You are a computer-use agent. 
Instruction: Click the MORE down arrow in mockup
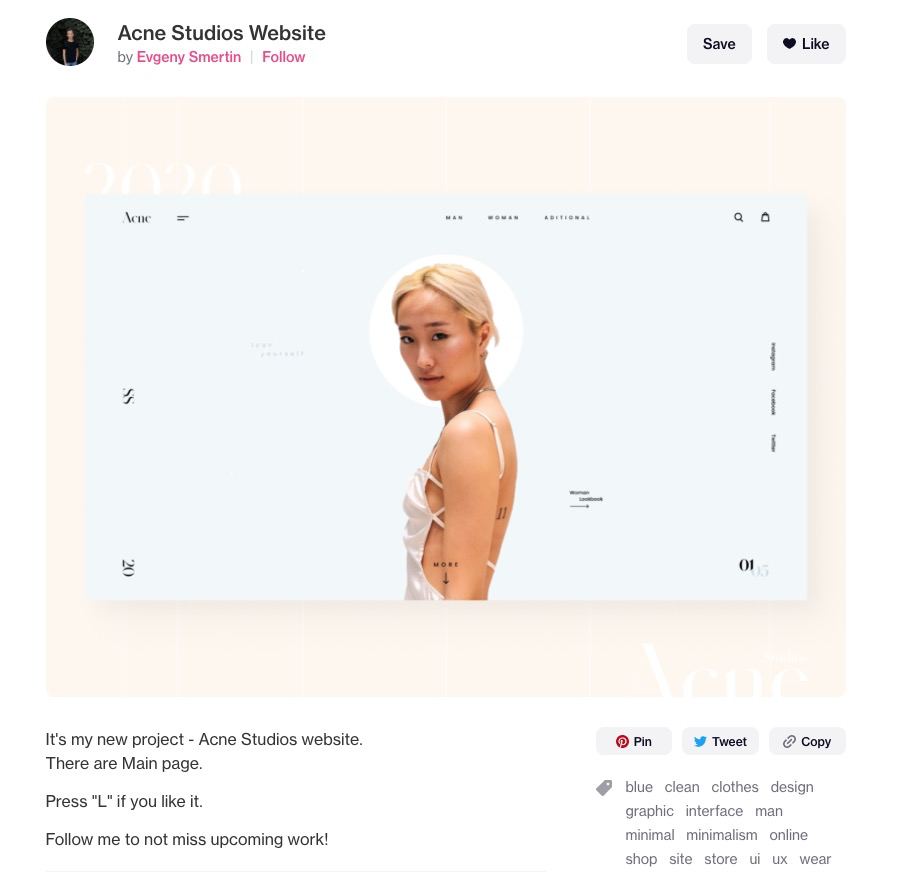(x=446, y=573)
